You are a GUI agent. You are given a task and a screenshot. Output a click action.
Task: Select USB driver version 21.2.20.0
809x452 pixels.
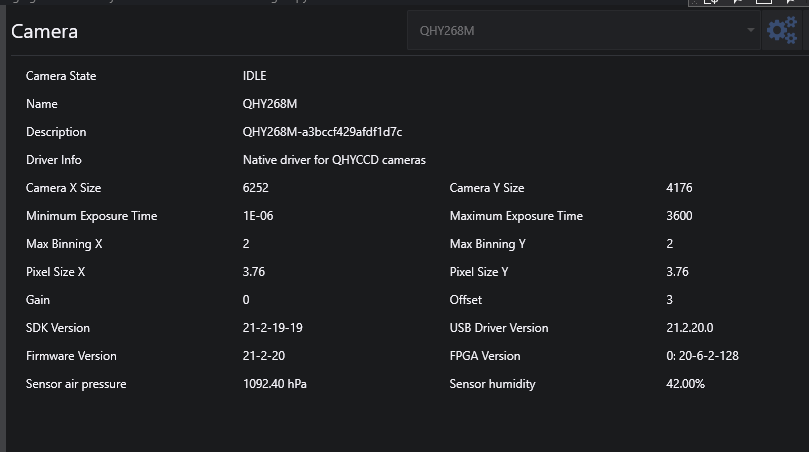click(690, 328)
